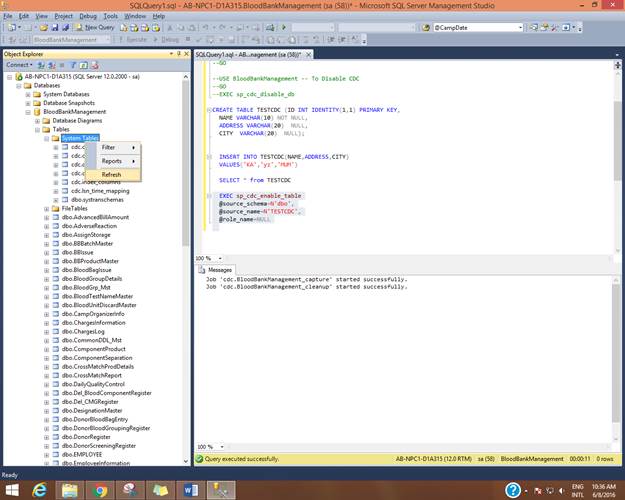Expand the dbo.AdvancedBillAmount table node
This screenshot has width=625, height=500.
(46, 217)
